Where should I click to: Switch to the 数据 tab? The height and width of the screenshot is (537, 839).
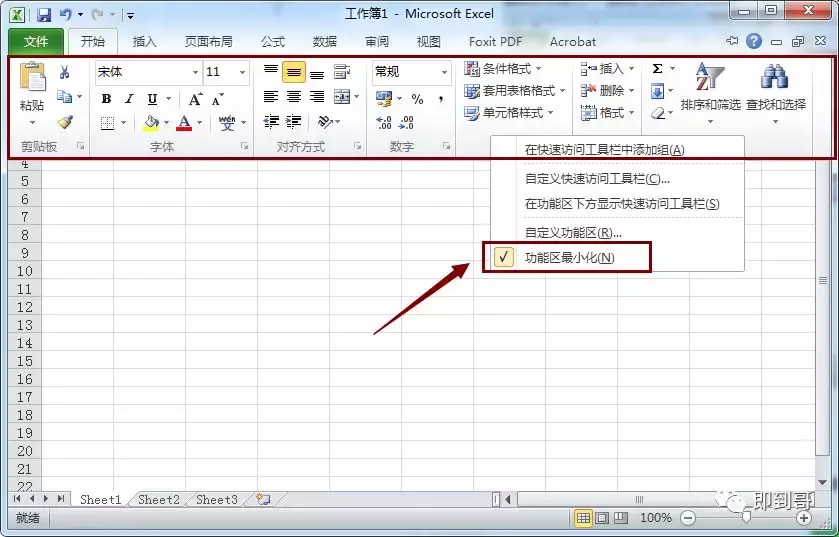tap(325, 42)
